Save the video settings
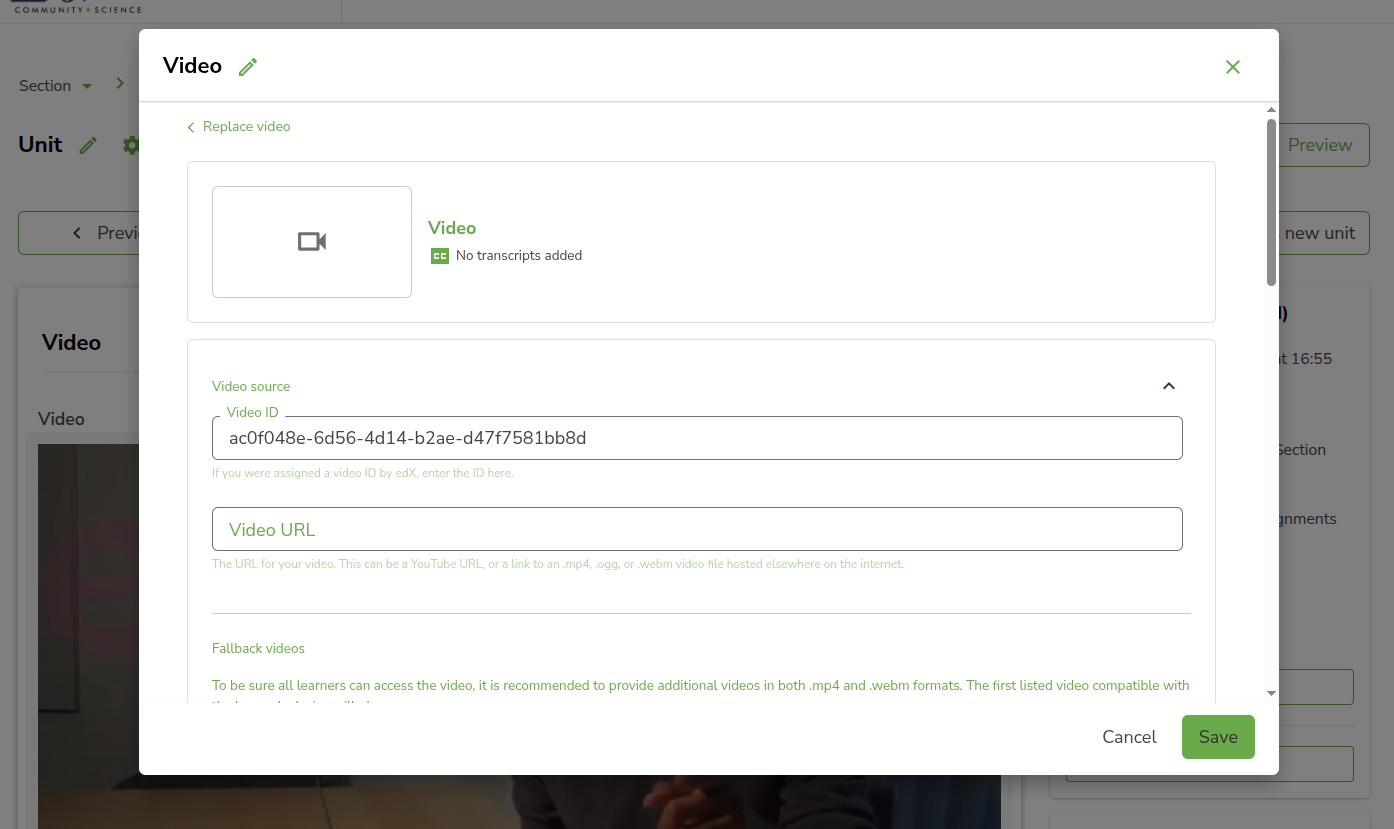The width and height of the screenshot is (1394, 829). pos(1218,737)
